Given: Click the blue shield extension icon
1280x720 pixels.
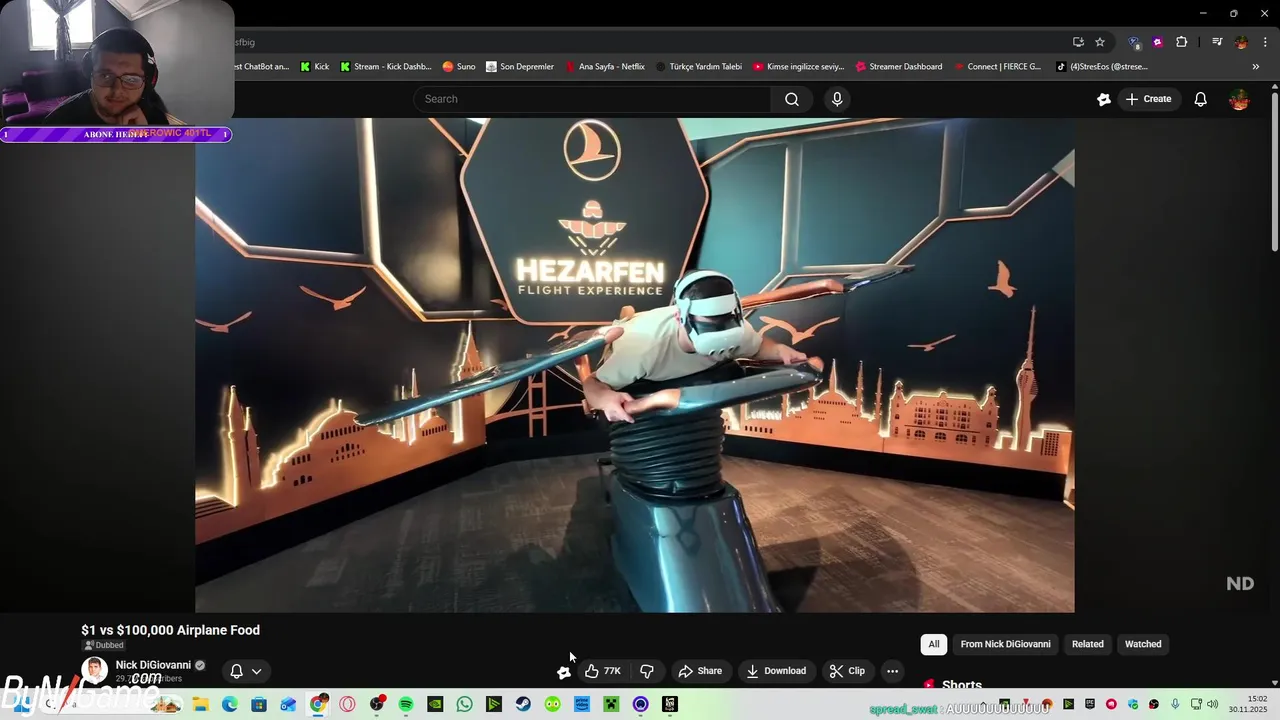Looking at the screenshot, I should [1134, 42].
